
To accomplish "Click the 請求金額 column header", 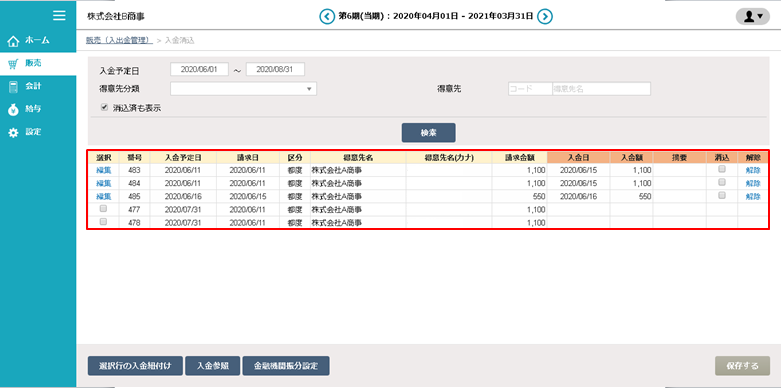I will 520,157.
